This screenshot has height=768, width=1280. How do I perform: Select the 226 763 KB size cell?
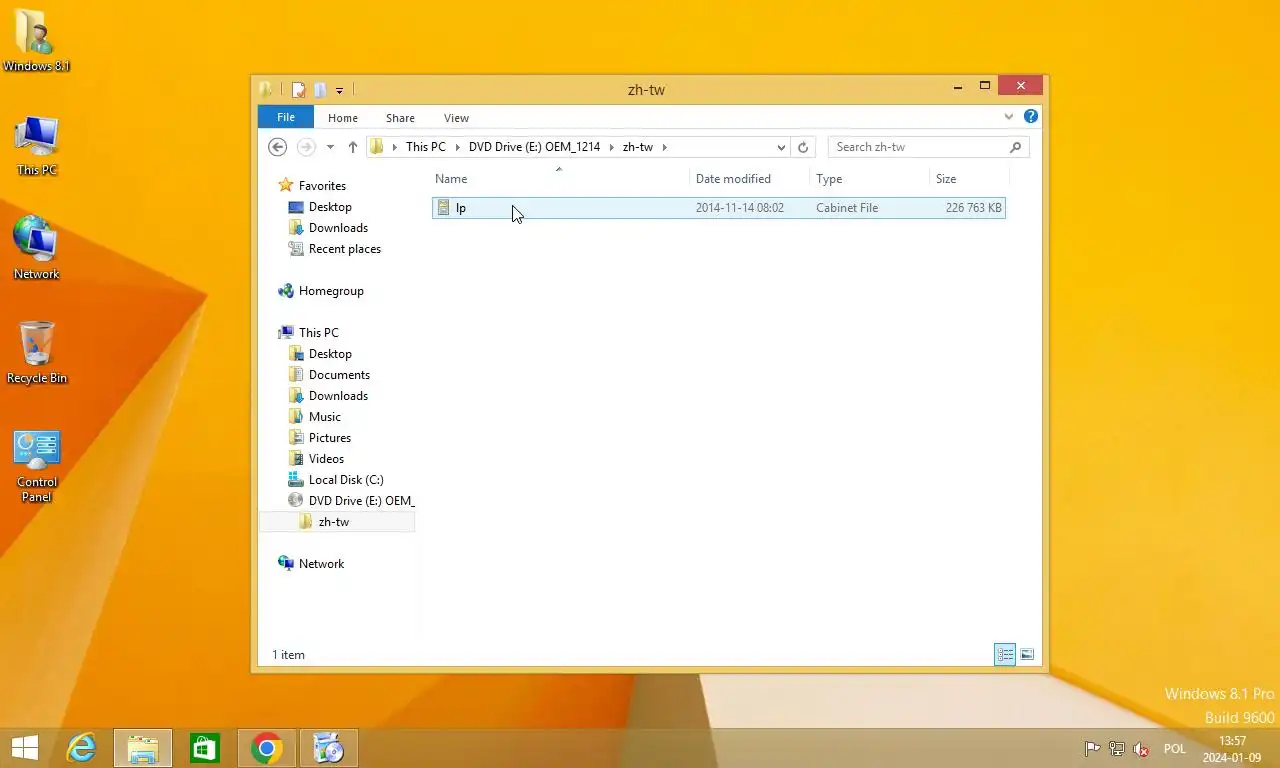tap(973, 208)
